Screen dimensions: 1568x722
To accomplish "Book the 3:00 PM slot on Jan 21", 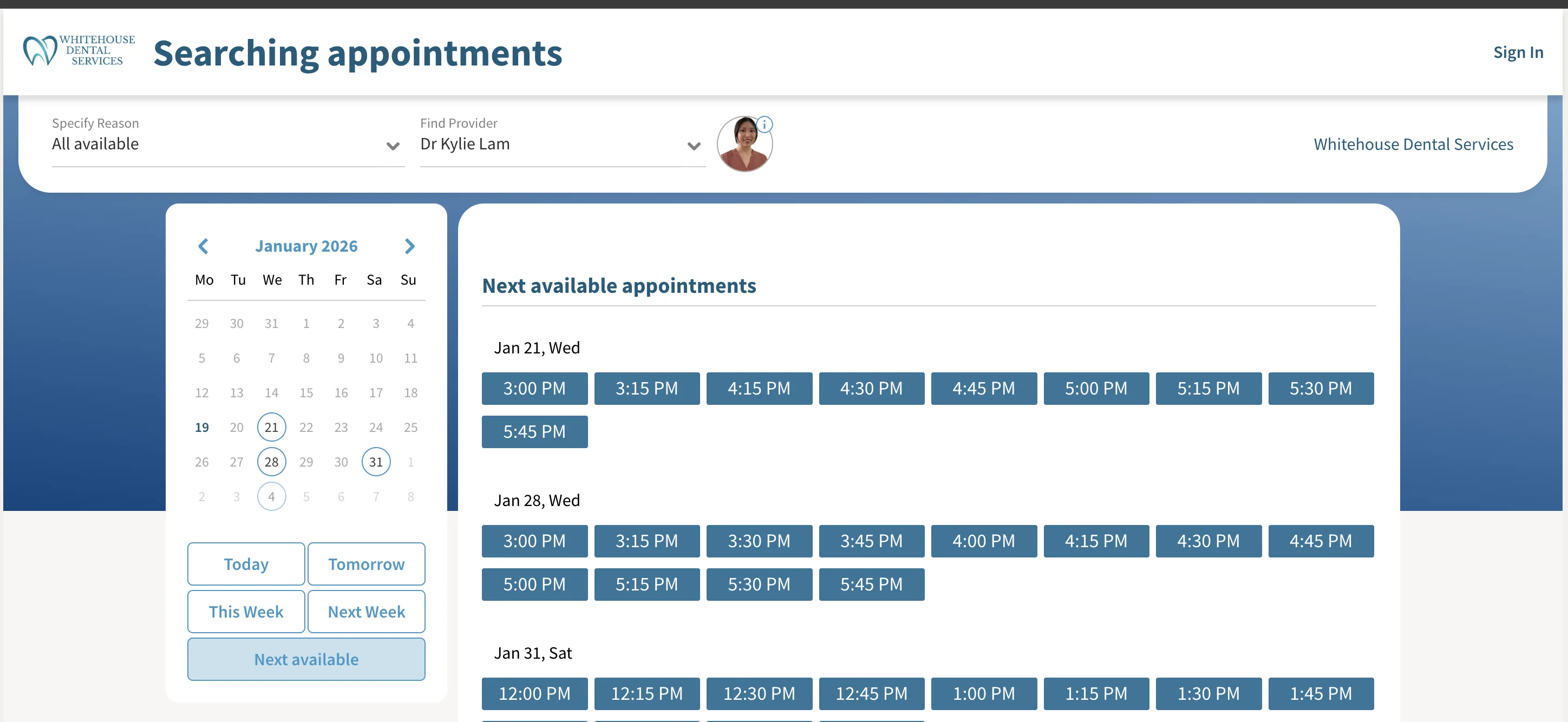I will [534, 388].
